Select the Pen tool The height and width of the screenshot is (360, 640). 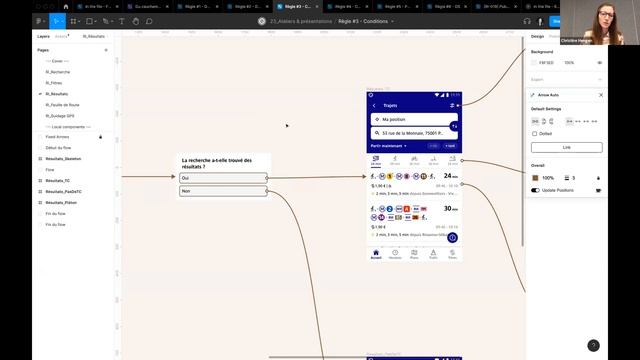click(x=107, y=21)
